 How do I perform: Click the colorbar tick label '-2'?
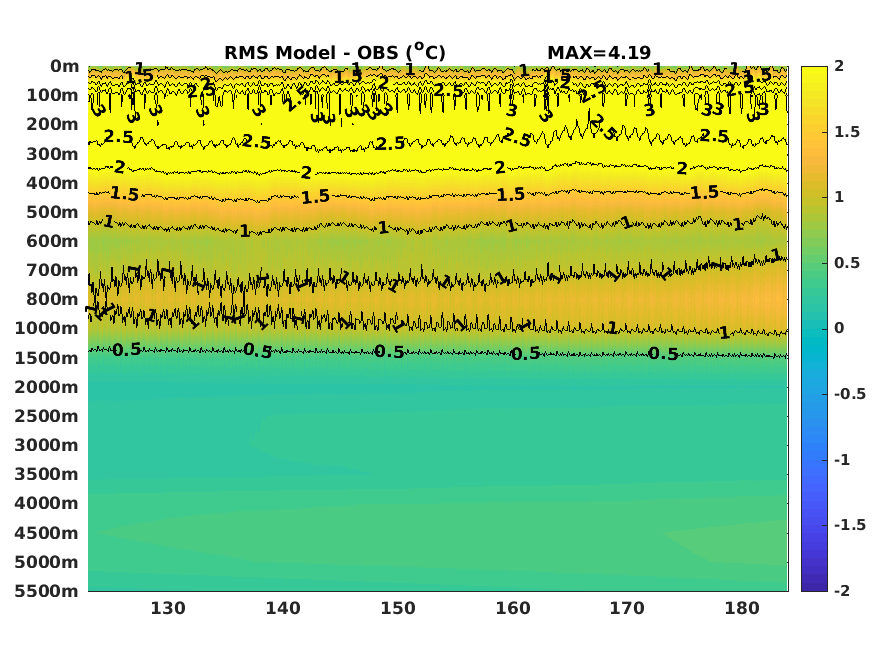pos(842,591)
